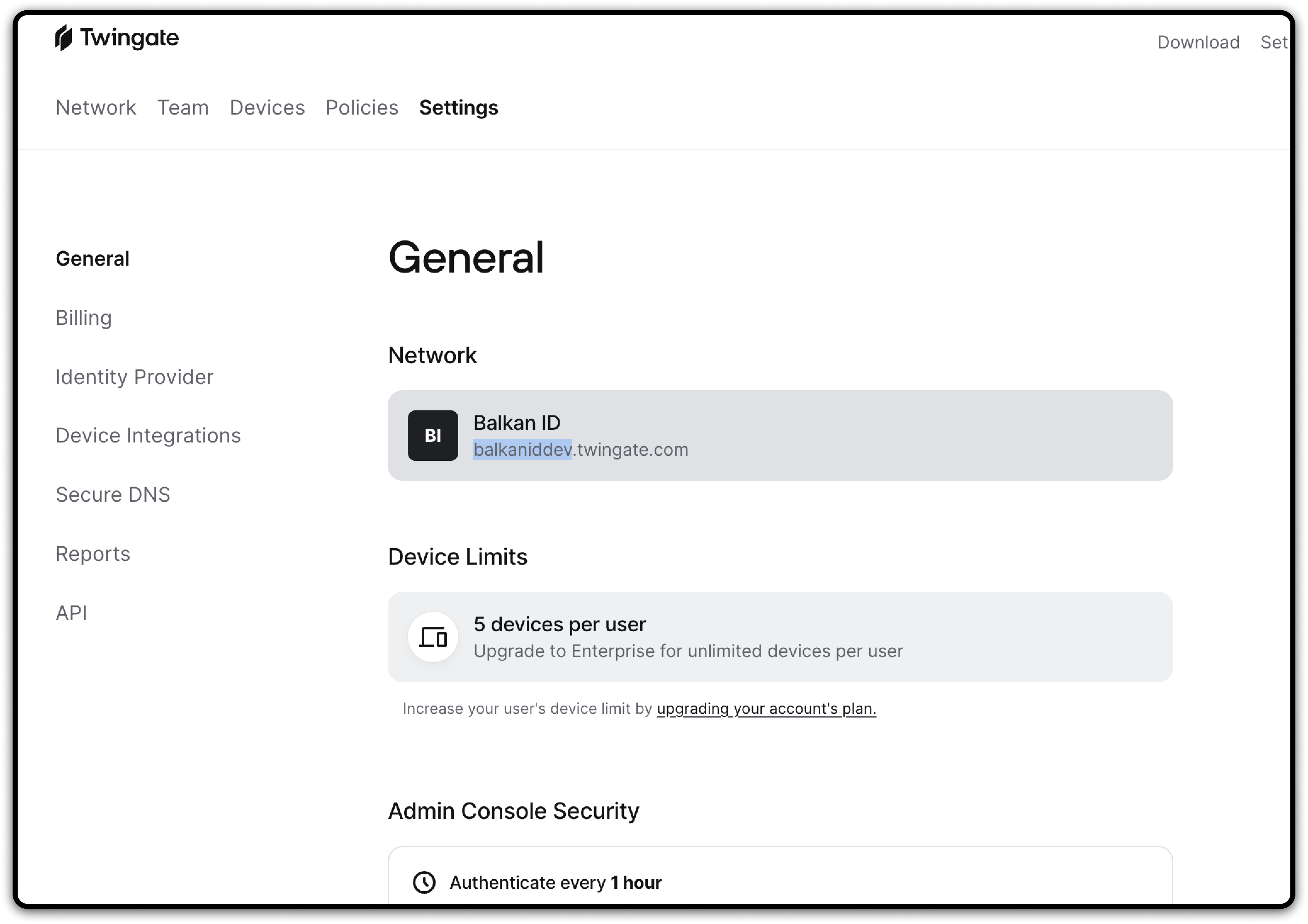The height and width of the screenshot is (924, 1308).
Task: Open the Network tab
Action: pos(96,108)
